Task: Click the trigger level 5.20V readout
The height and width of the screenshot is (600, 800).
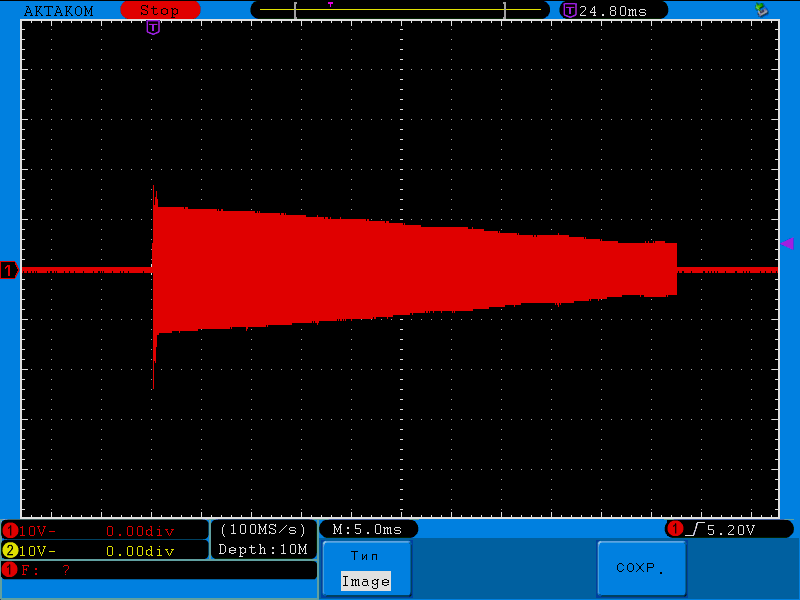Action: point(730,529)
